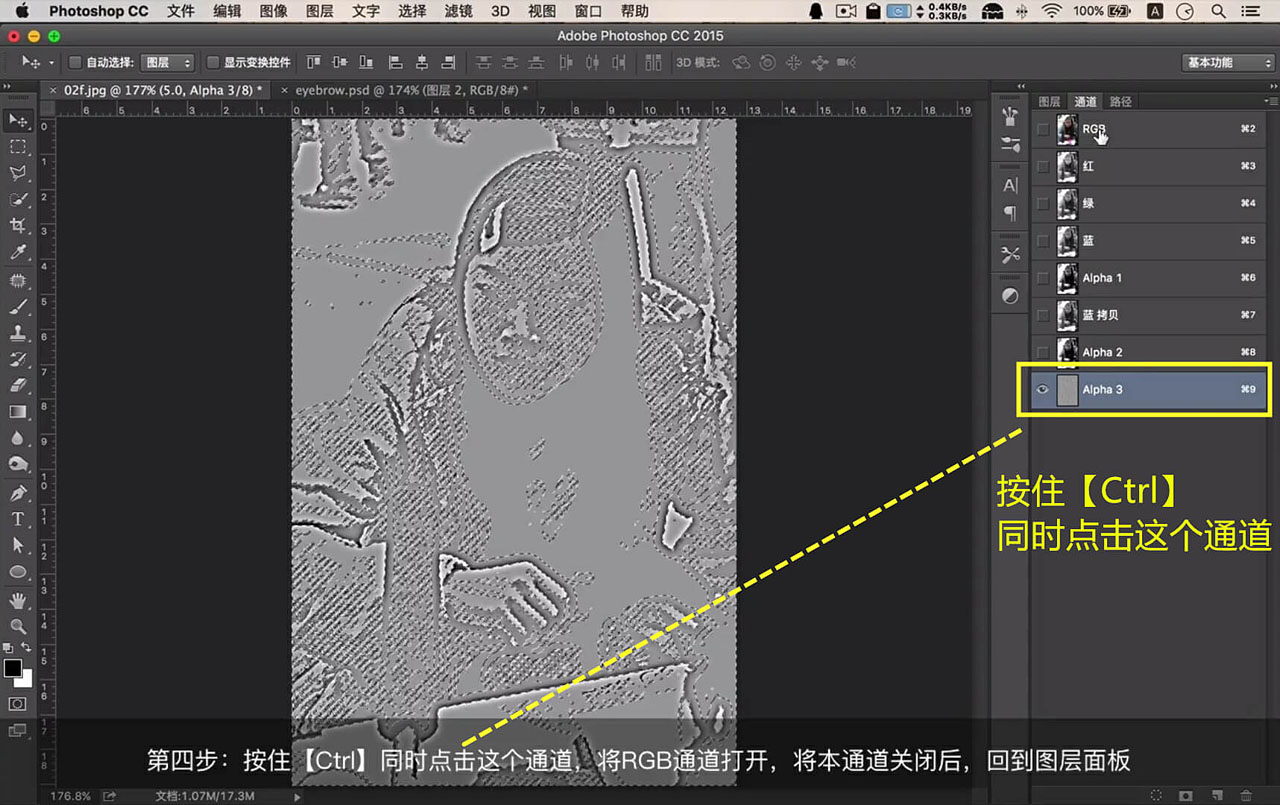Screen dimensions: 1280x805
Task: Open the 基本功能 workspace dropdown
Action: click(x=1227, y=62)
